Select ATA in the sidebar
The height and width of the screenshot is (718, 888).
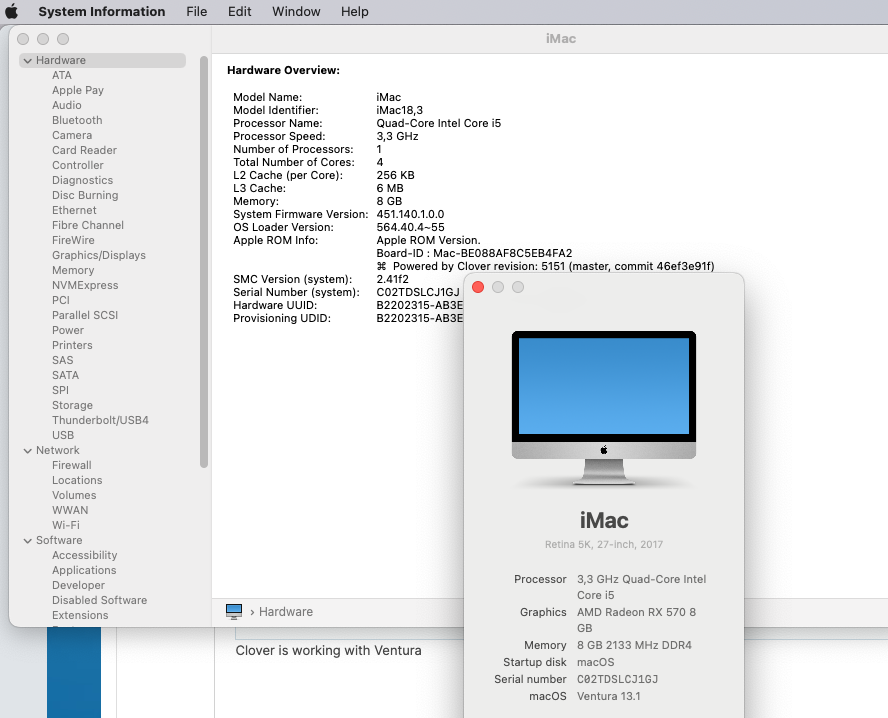point(62,75)
